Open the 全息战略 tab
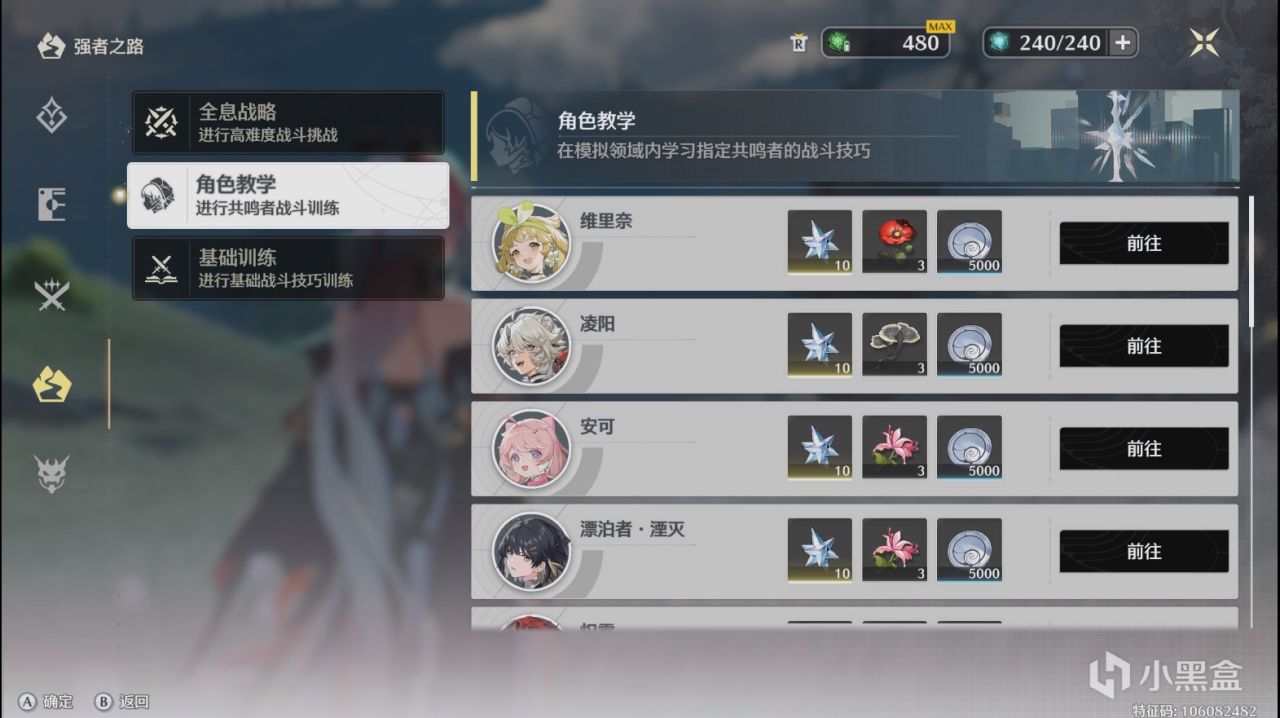 pyautogui.click(x=288, y=122)
